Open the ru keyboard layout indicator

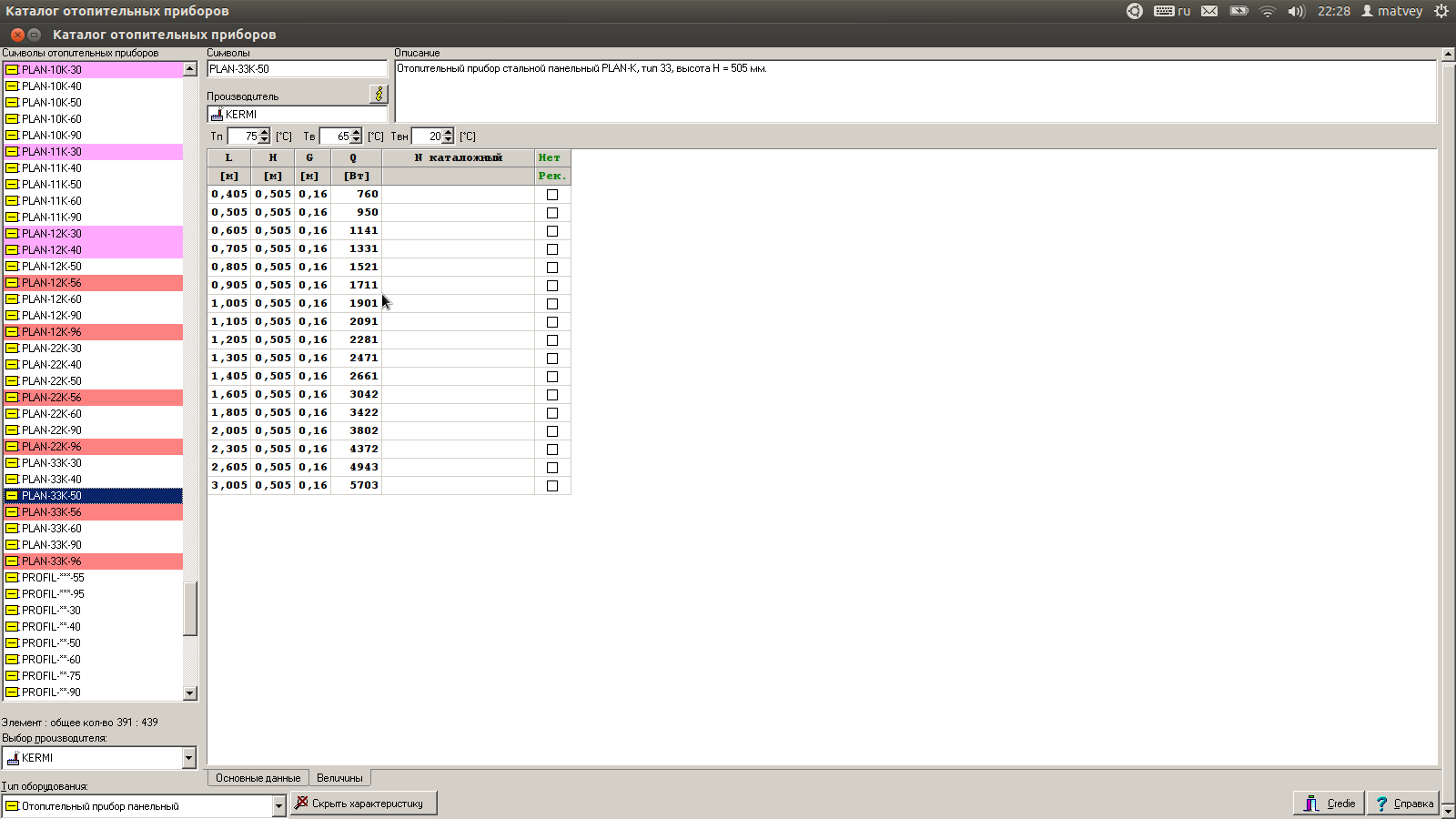tap(1172, 11)
